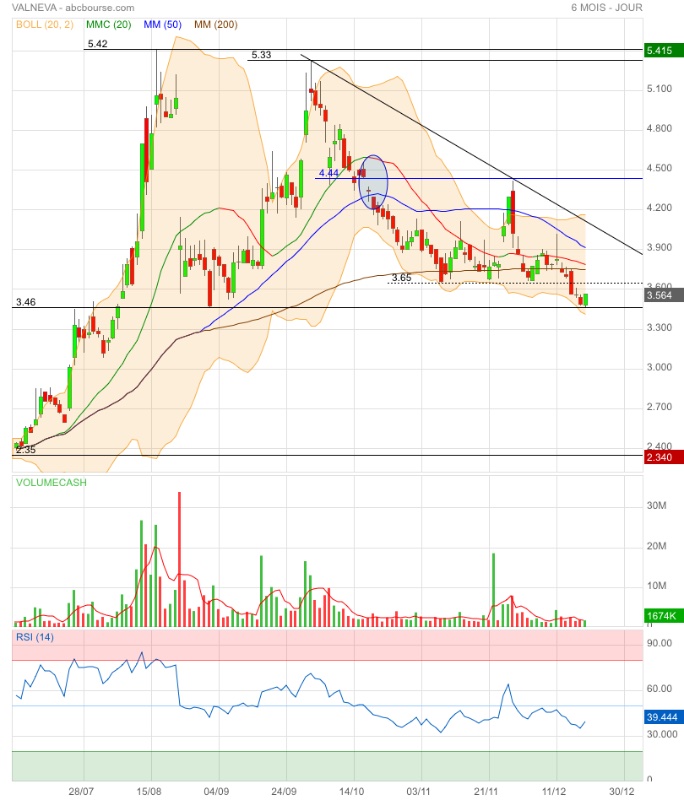Click the VALNEVA - abcbourse.com title
This screenshot has width=684, height=800.
point(73,8)
